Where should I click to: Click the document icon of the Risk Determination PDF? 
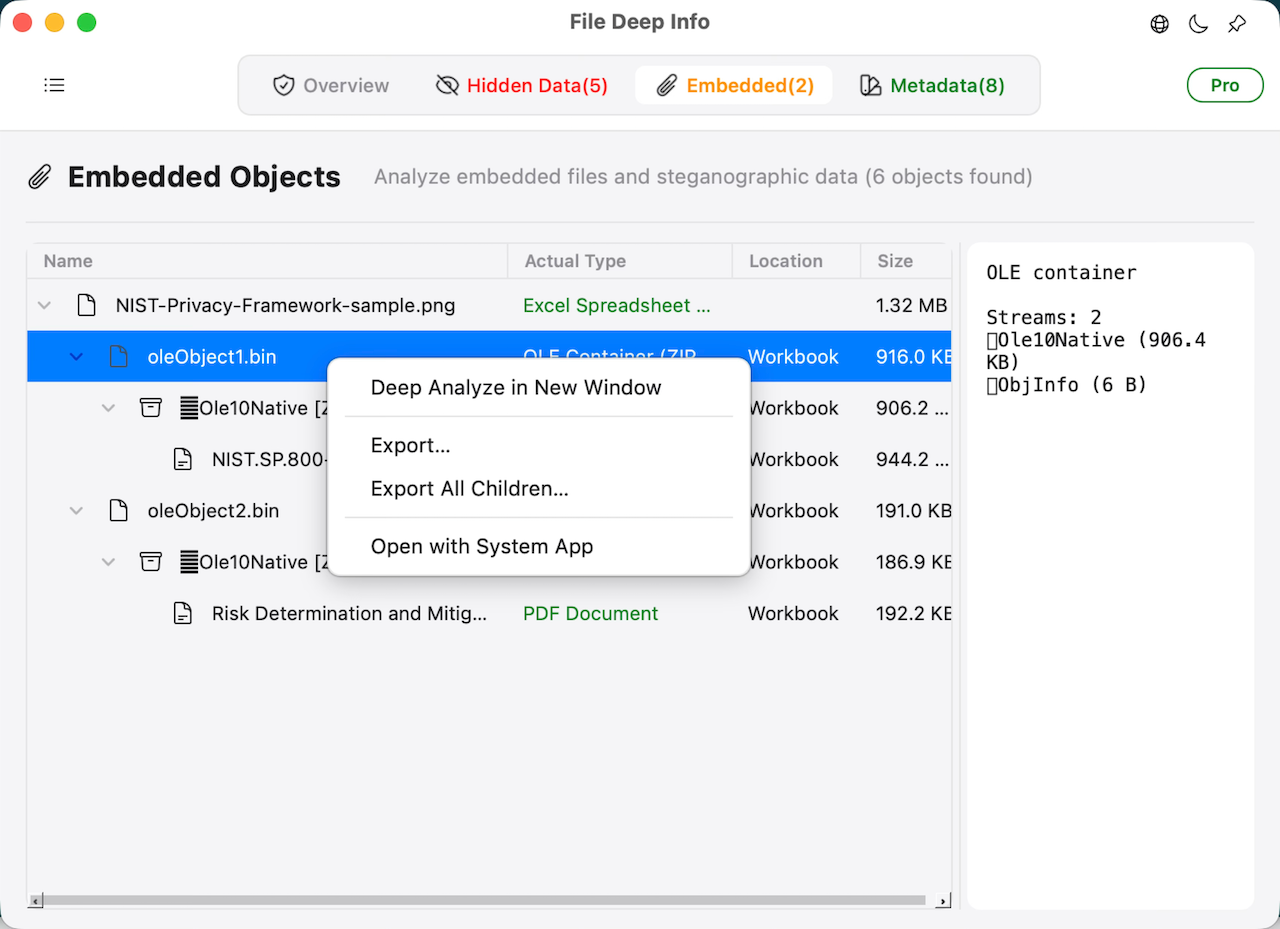point(183,613)
